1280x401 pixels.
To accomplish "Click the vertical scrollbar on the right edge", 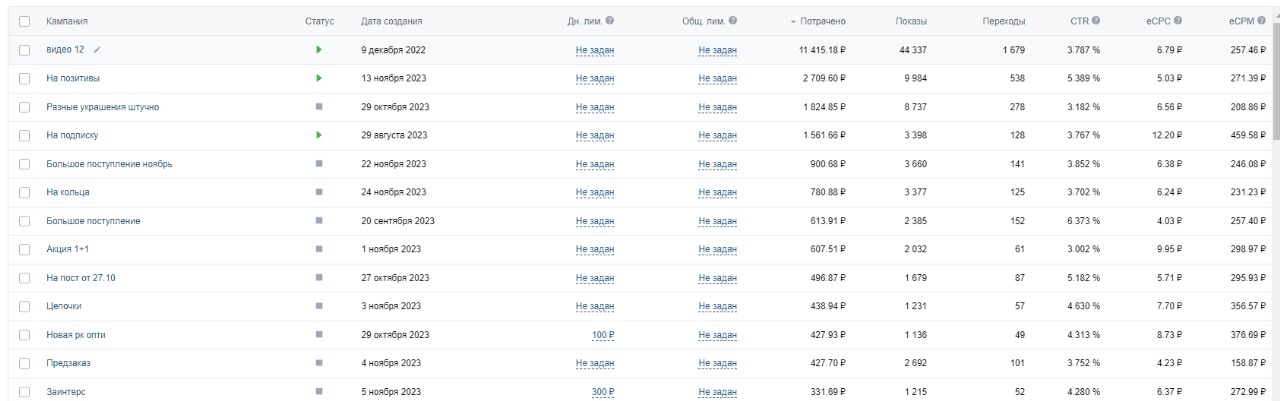I will 1274,100.
